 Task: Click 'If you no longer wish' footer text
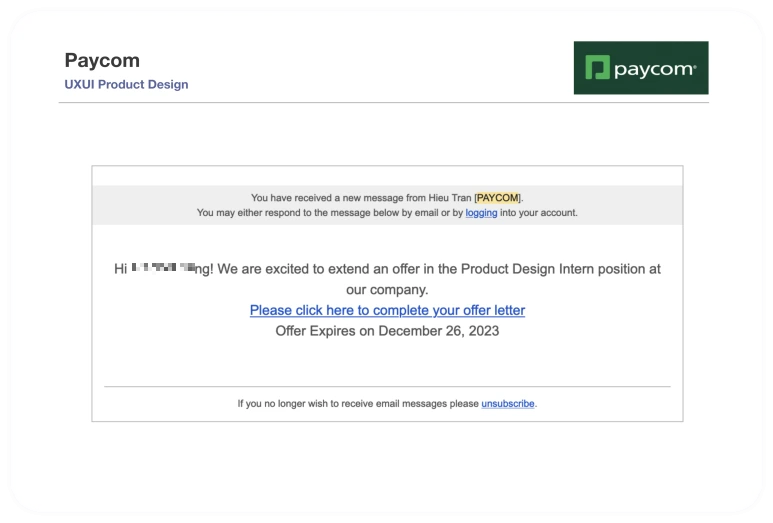[358, 403]
